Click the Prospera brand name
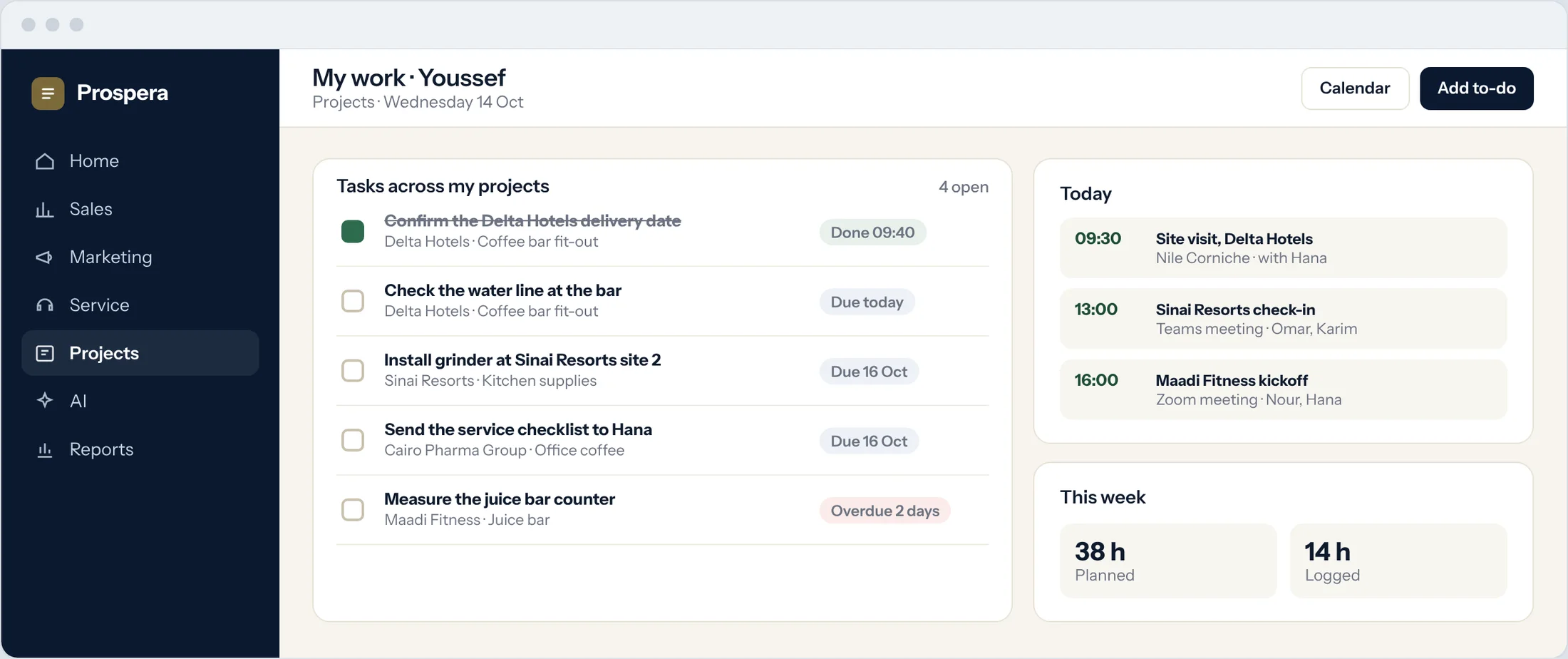 123,93
